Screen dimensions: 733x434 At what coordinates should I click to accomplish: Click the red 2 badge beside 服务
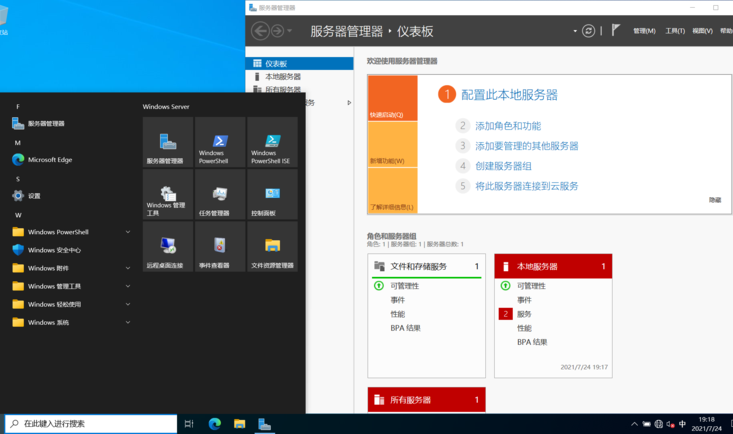click(505, 314)
